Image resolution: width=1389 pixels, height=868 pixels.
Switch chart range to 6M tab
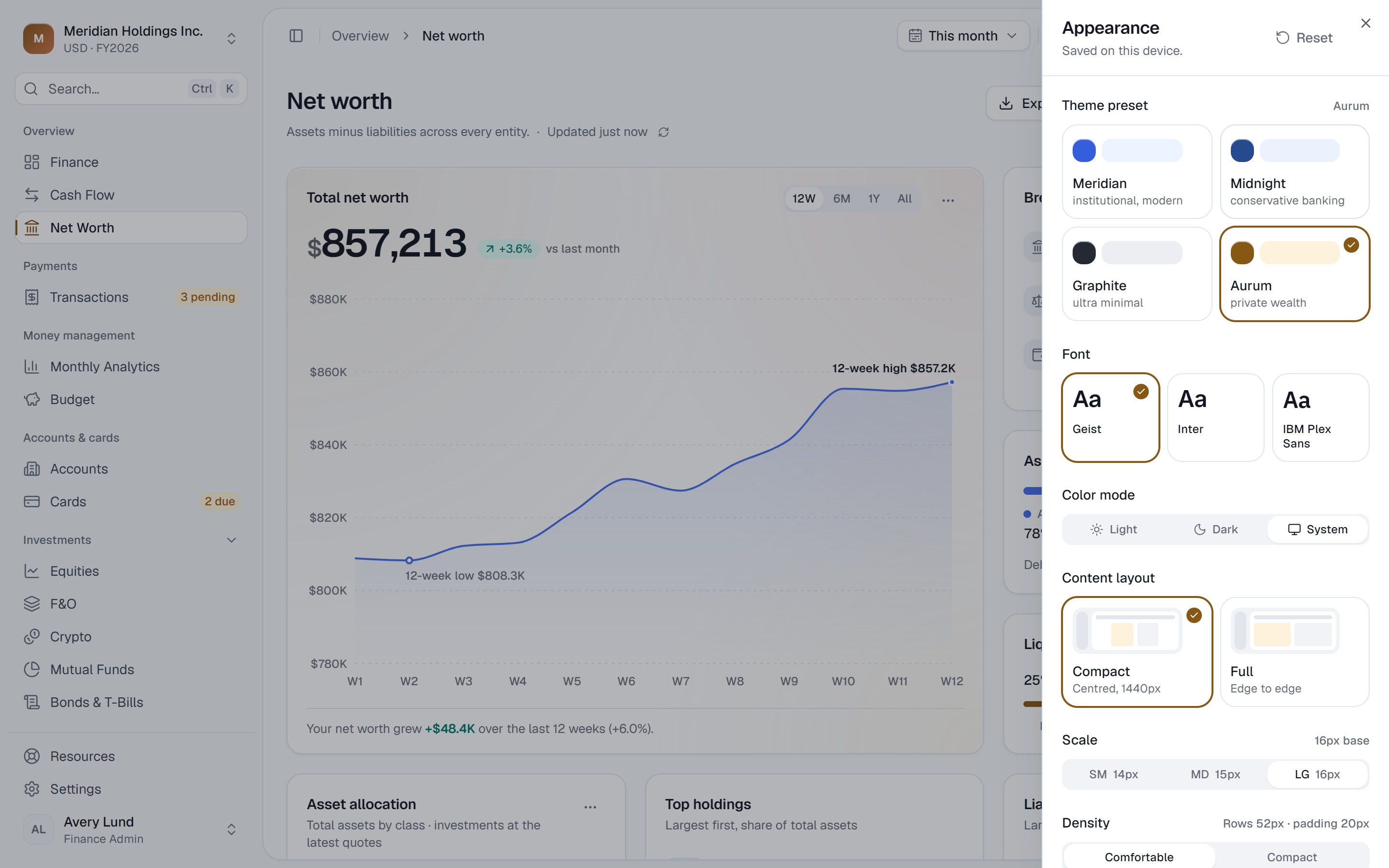(842, 199)
